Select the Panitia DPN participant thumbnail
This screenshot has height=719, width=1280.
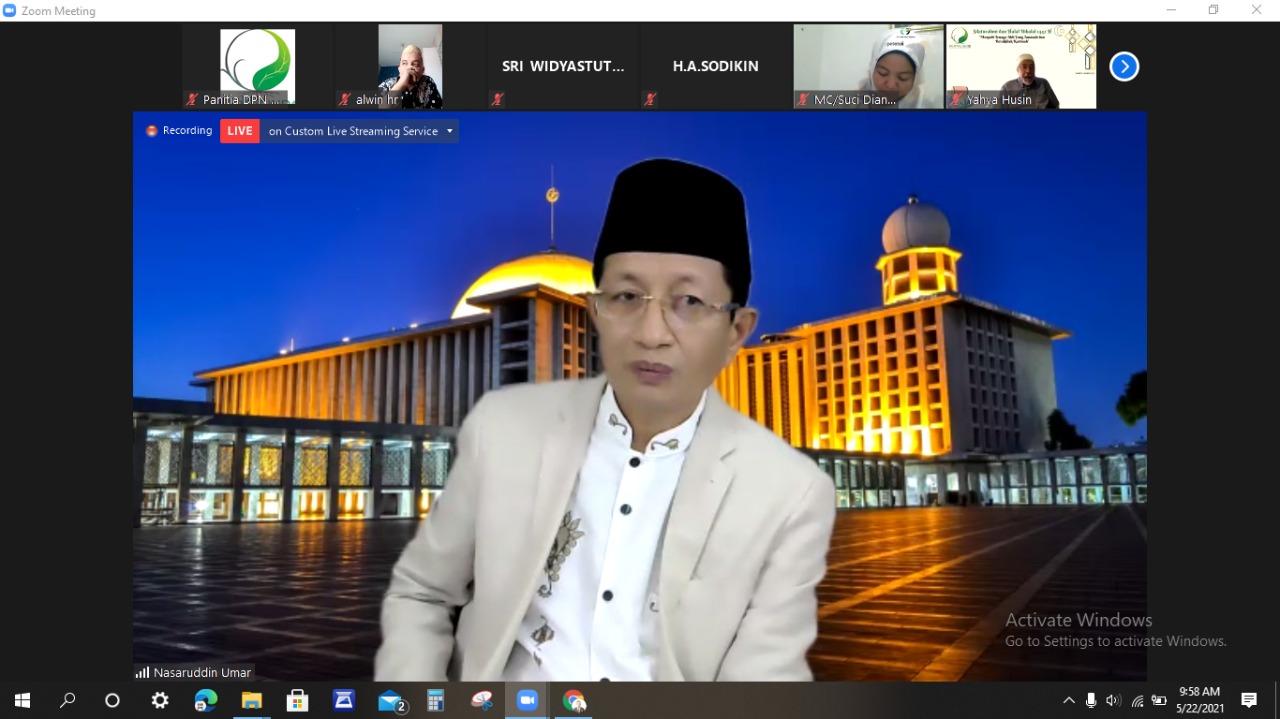click(x=257, y=66)
